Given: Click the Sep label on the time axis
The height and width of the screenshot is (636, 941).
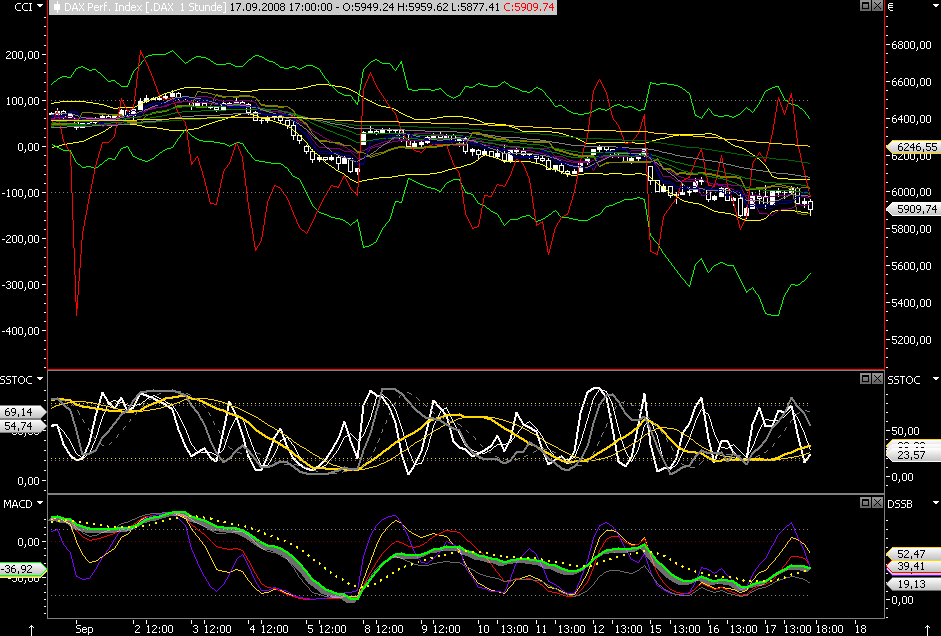Looking at the screenshot, I should pyautogui.click(x=85, y=630).
